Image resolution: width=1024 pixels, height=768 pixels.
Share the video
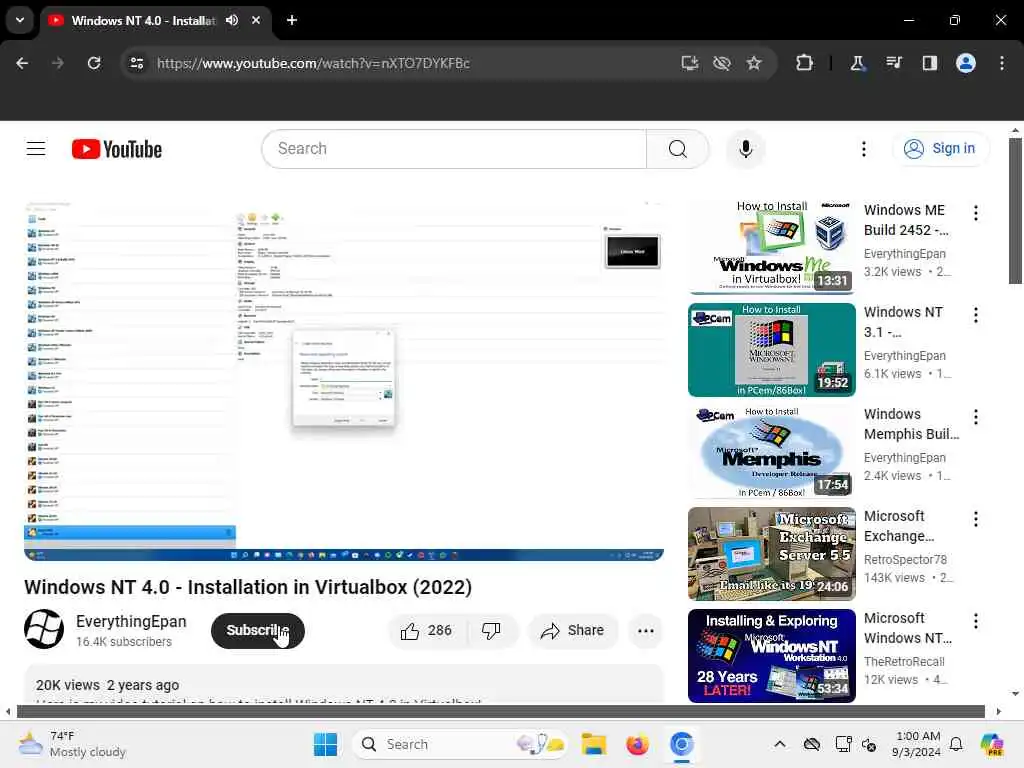(573, 631)
